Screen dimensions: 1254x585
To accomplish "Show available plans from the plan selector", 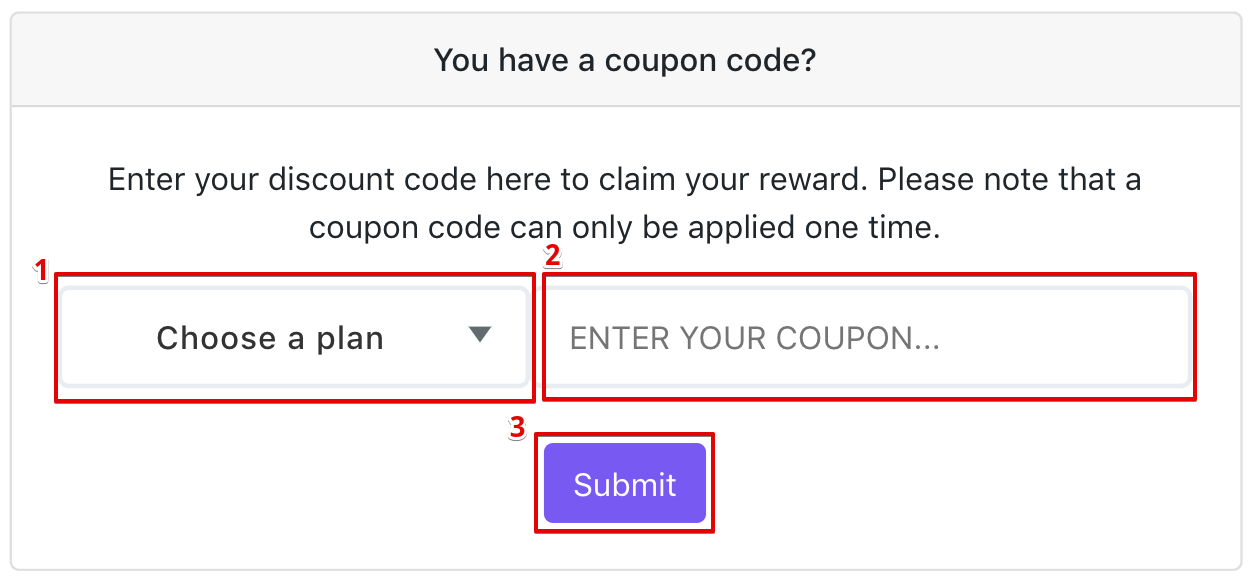I will (x=292, y=338).
